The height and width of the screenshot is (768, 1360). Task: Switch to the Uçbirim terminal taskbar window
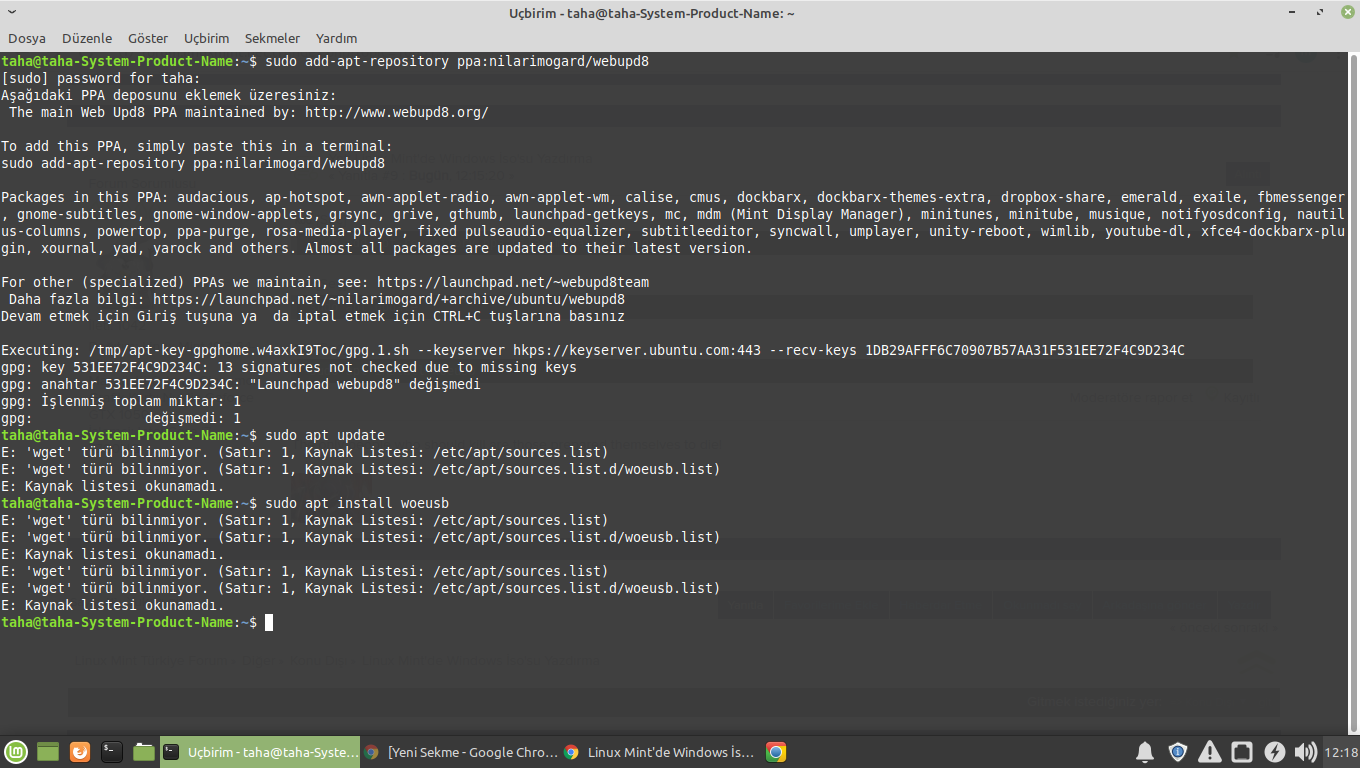[260, 752]
